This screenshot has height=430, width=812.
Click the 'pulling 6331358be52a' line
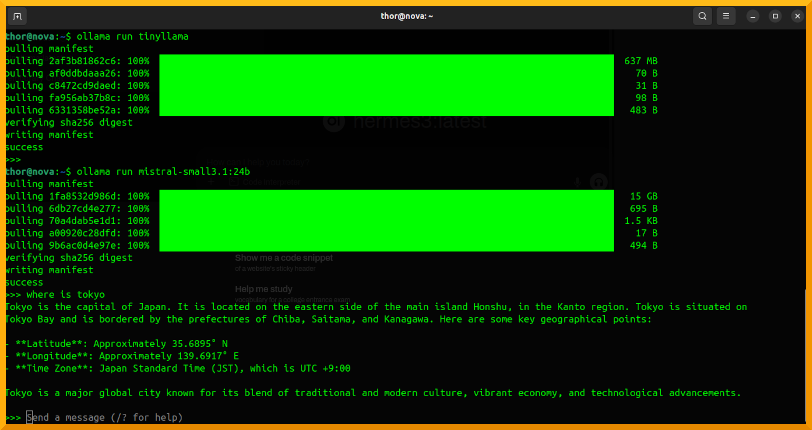[77, 110]
